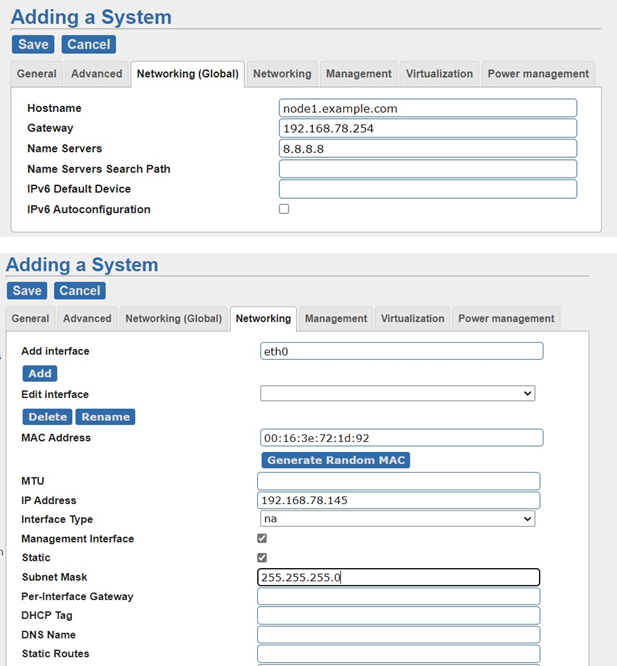The image size is (617, 666).
Task: Open the Virtualization tab in lower panel
Action: (x=412, y=319)
